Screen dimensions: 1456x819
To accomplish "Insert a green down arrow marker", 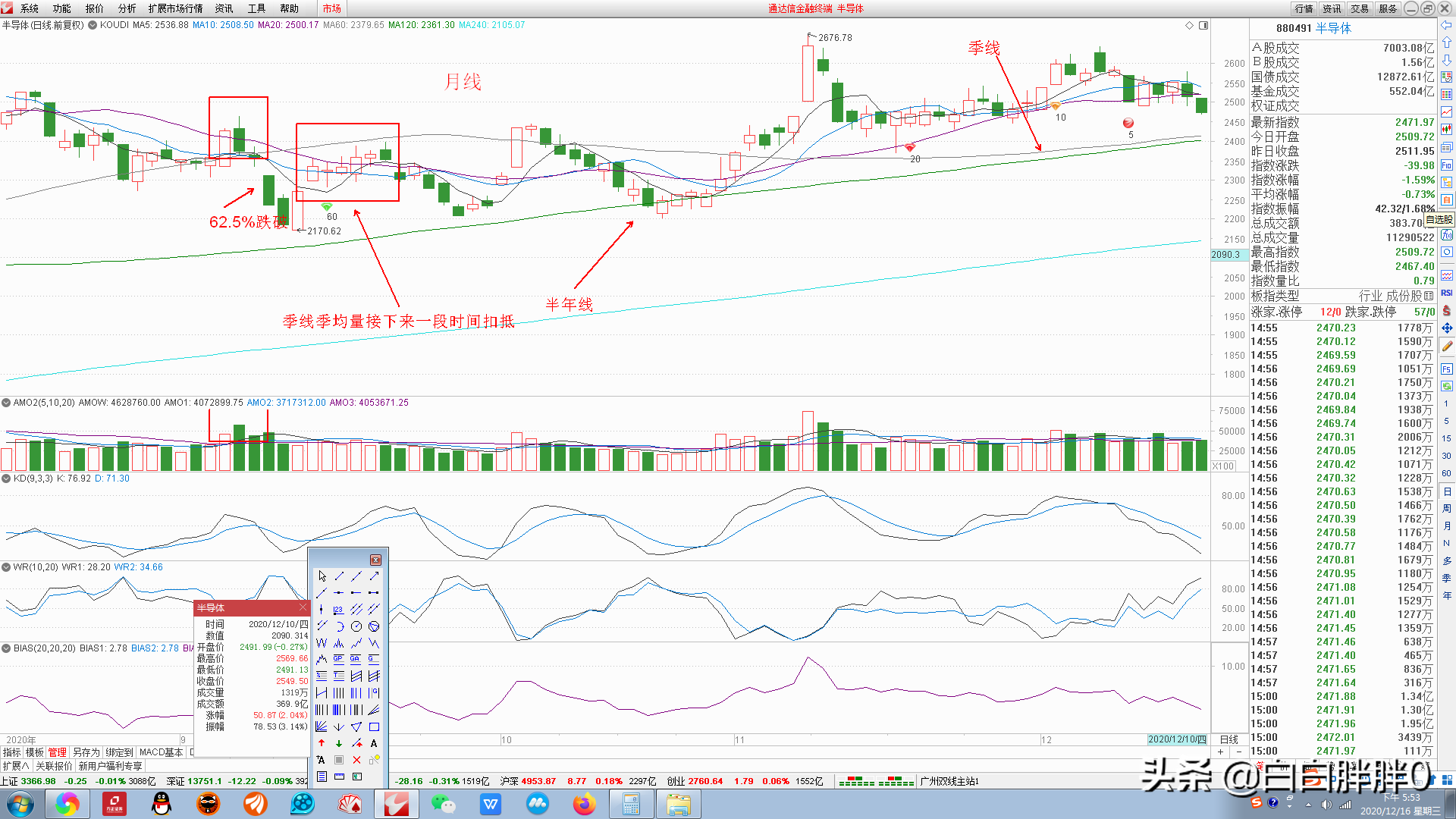I will [339, 743].
